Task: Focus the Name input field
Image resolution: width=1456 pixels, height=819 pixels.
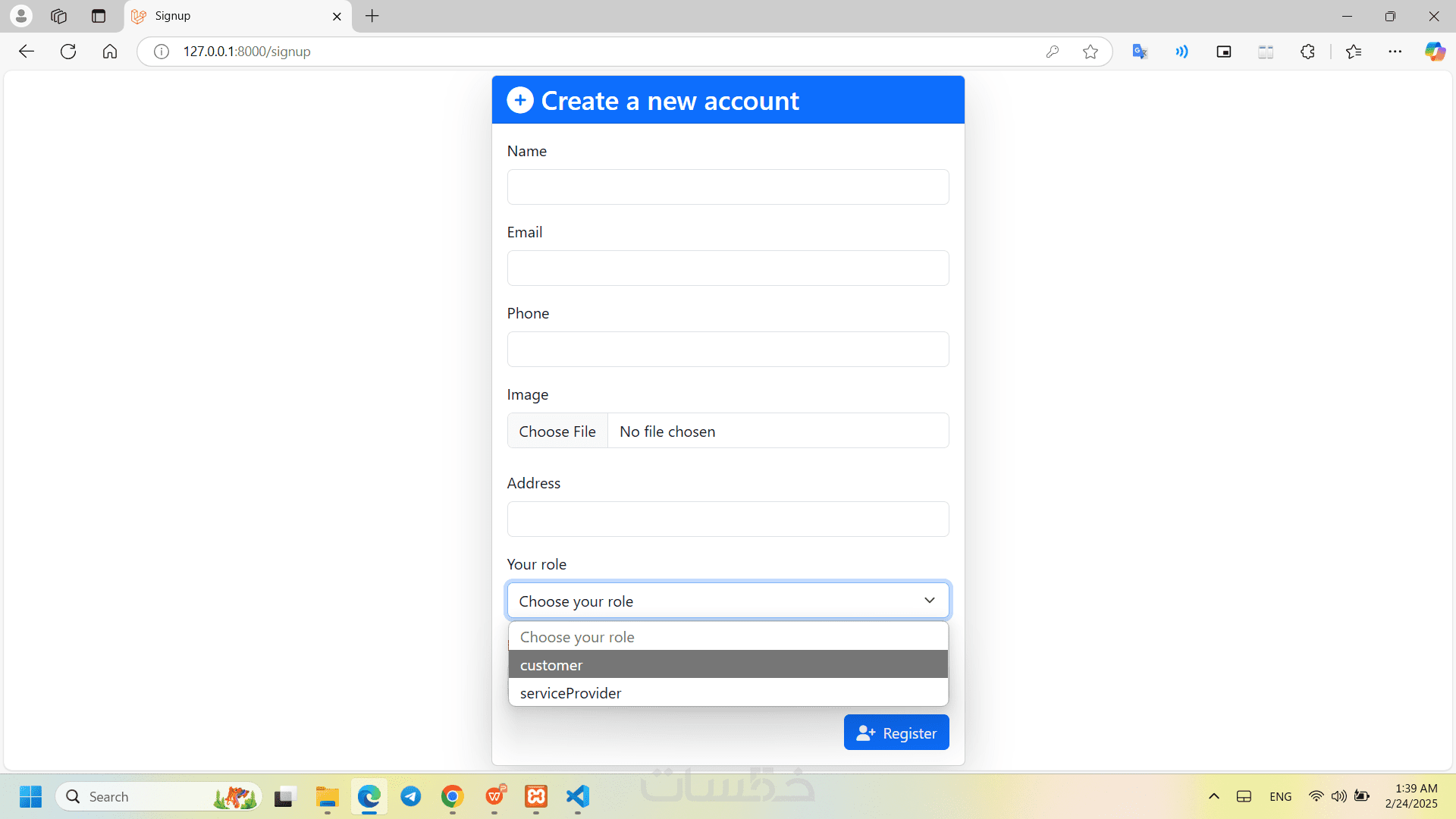Action: coord(728,187)
